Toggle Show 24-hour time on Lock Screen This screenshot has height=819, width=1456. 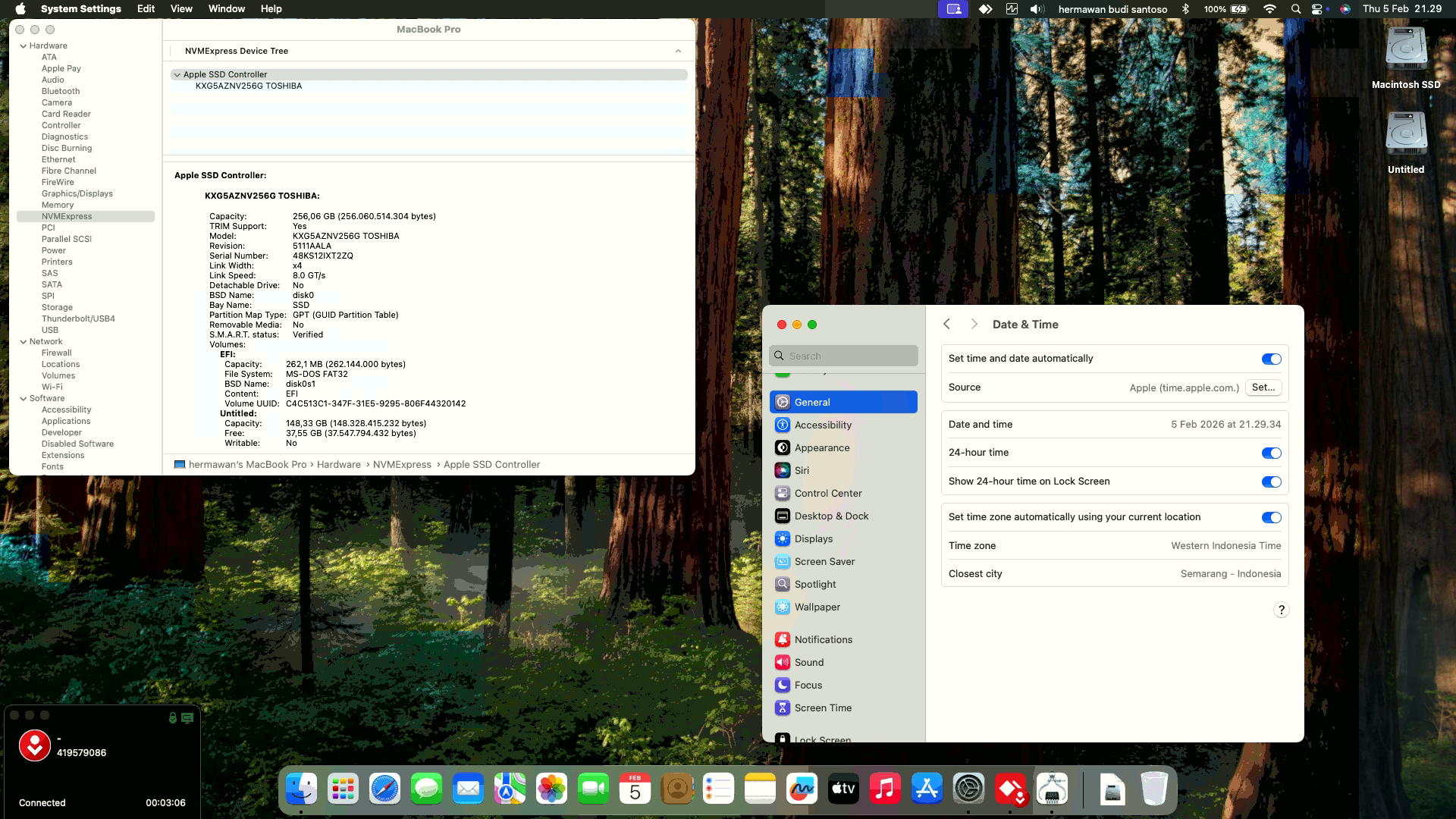[x=1271, y=482]
